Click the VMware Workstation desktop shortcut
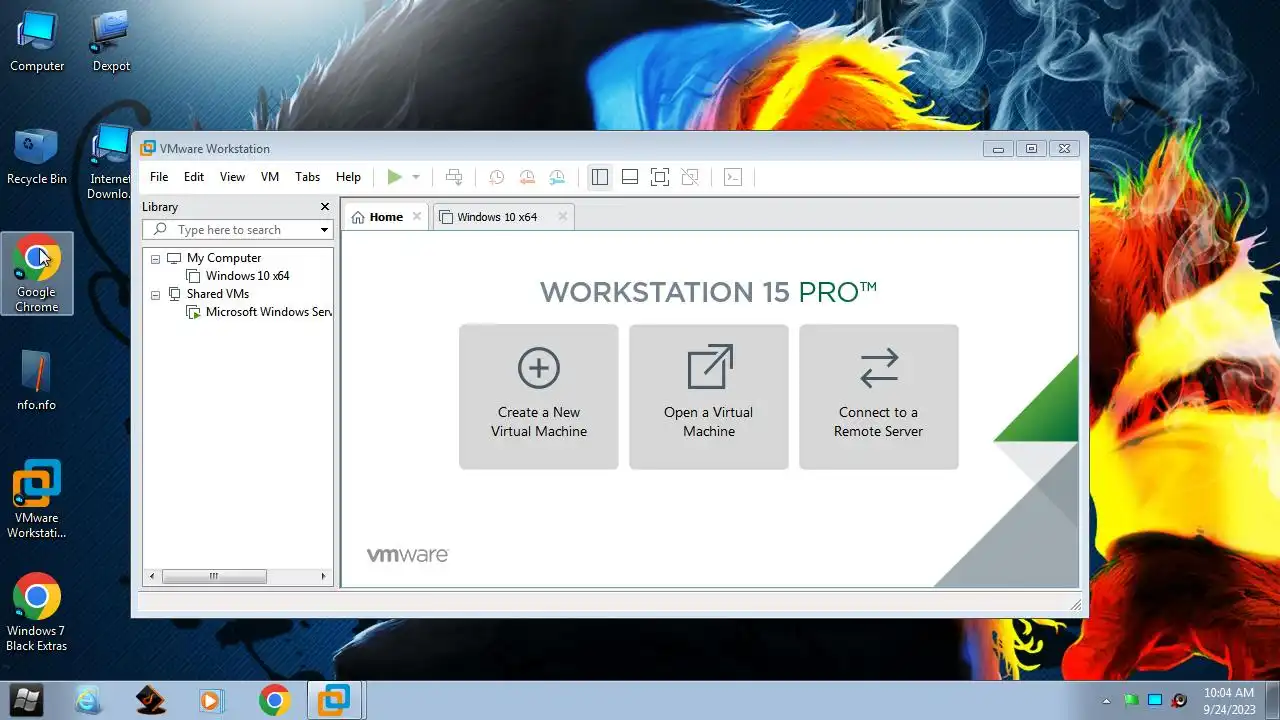The image size is (1280, 720). 37,499
